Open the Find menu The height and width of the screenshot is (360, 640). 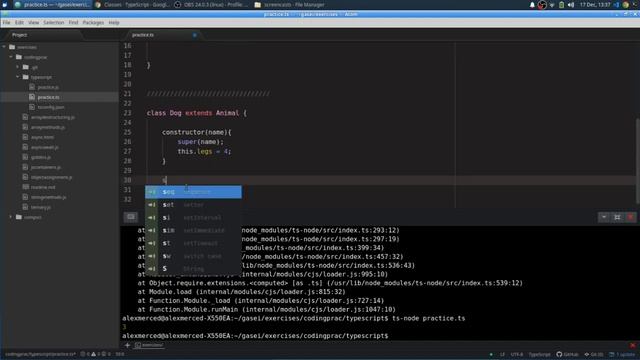tap(73, 22)
